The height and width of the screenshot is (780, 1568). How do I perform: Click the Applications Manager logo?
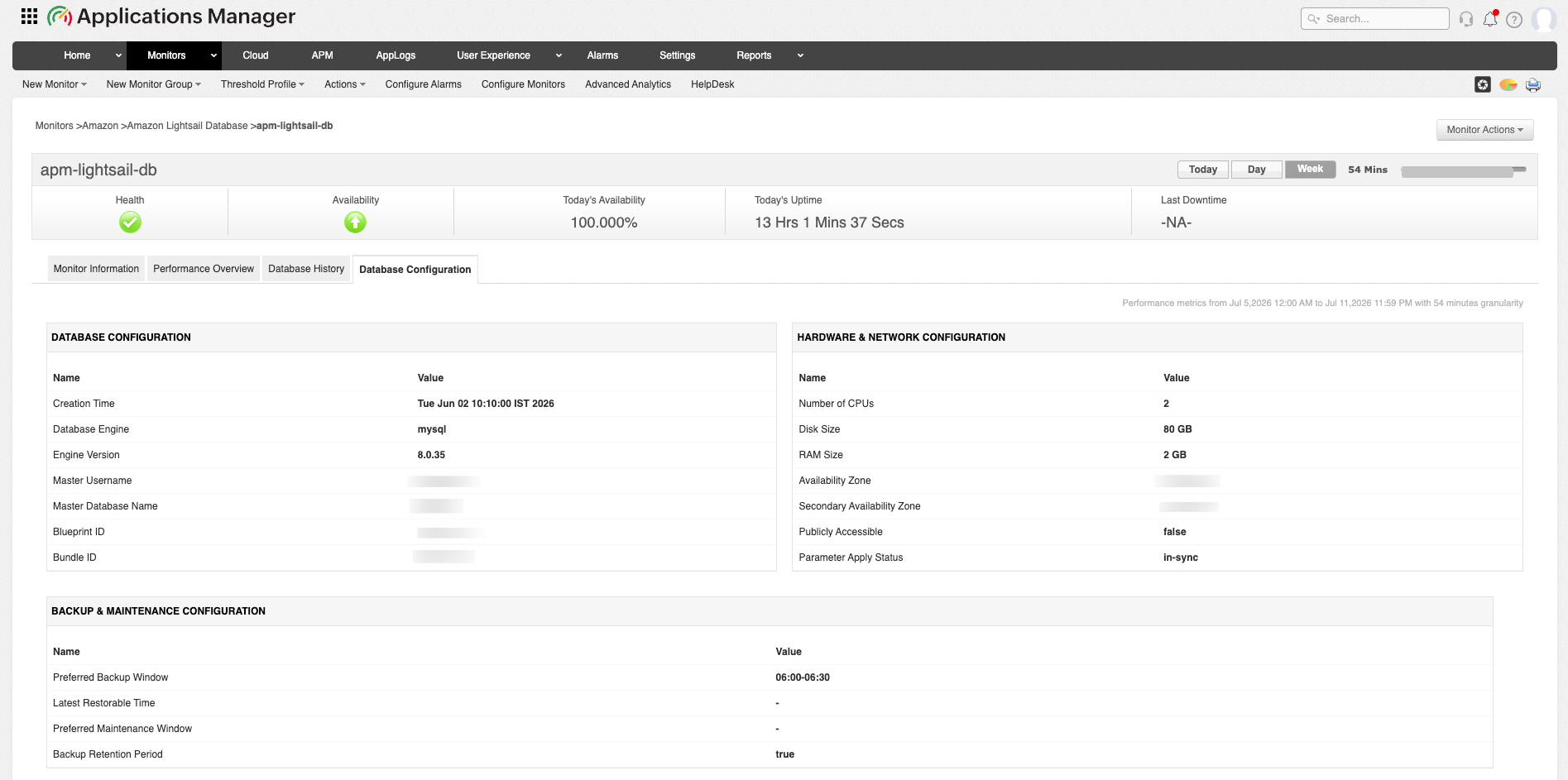click(171, 17)
